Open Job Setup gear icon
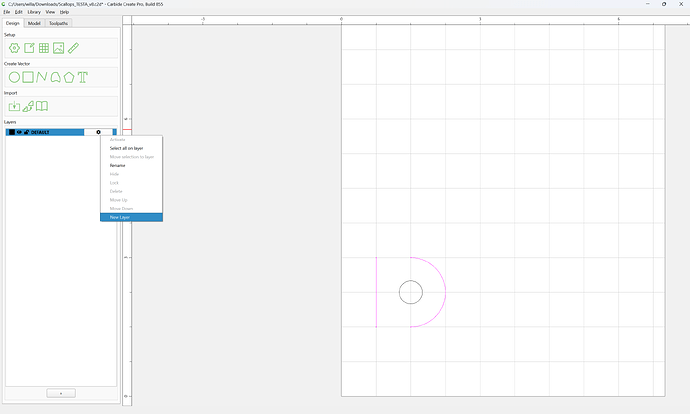 (14, 48)
